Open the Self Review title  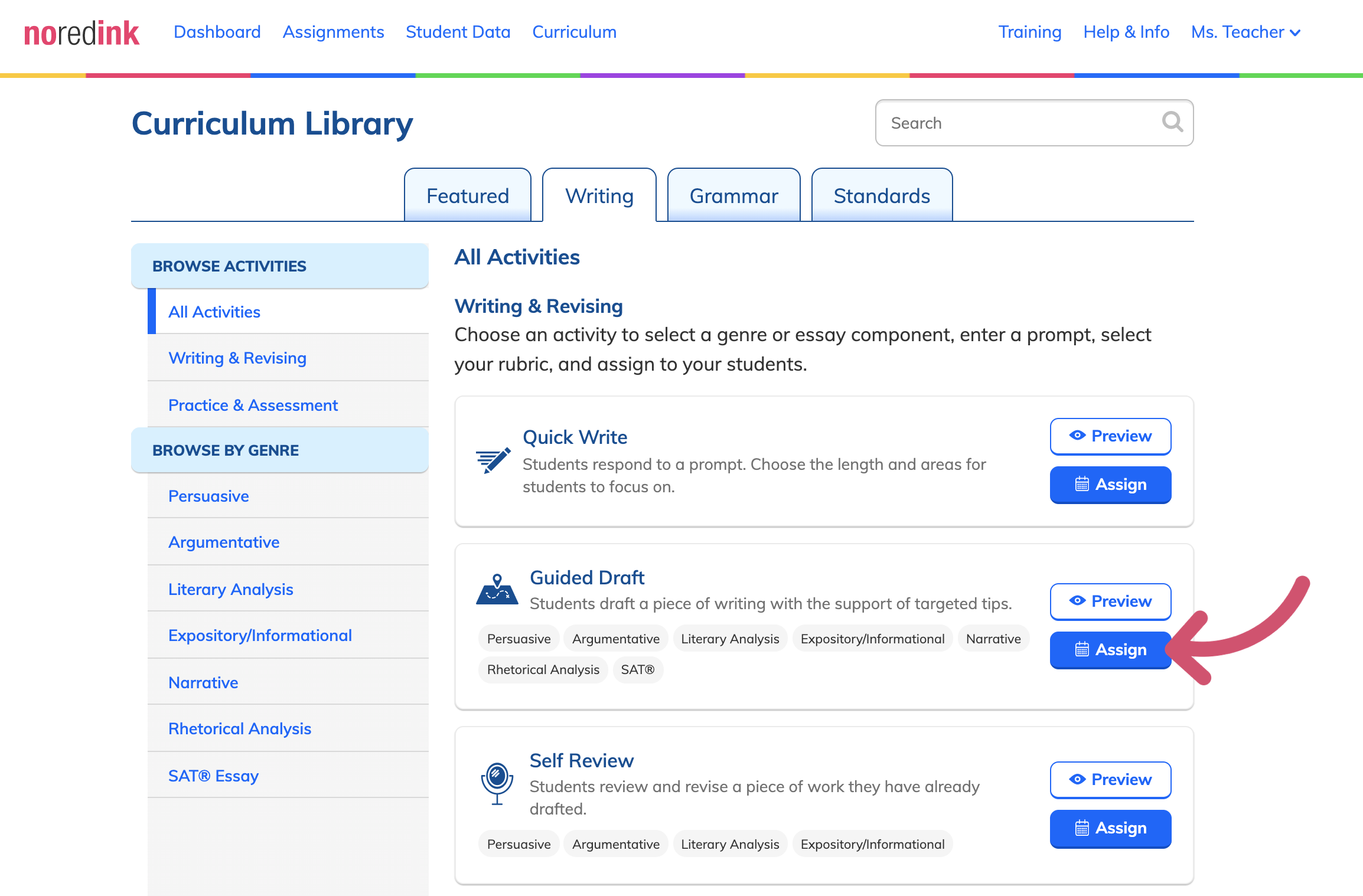pos(581,760)
